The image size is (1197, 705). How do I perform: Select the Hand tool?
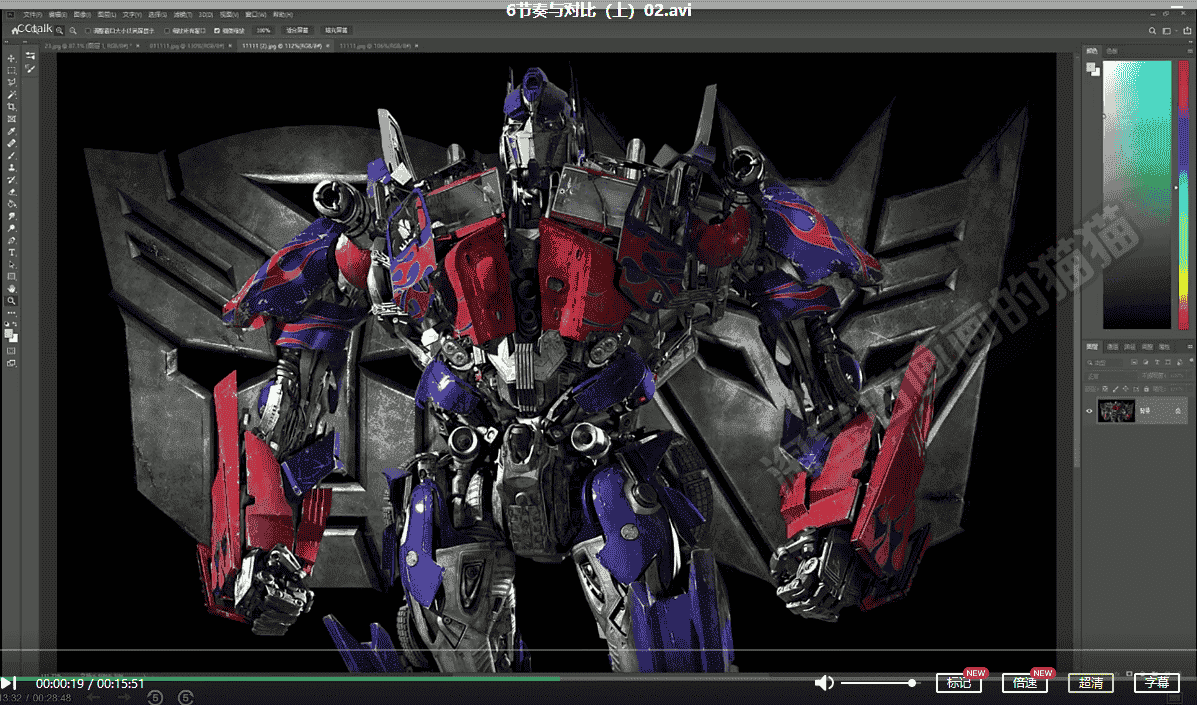[x=11, y=289]
